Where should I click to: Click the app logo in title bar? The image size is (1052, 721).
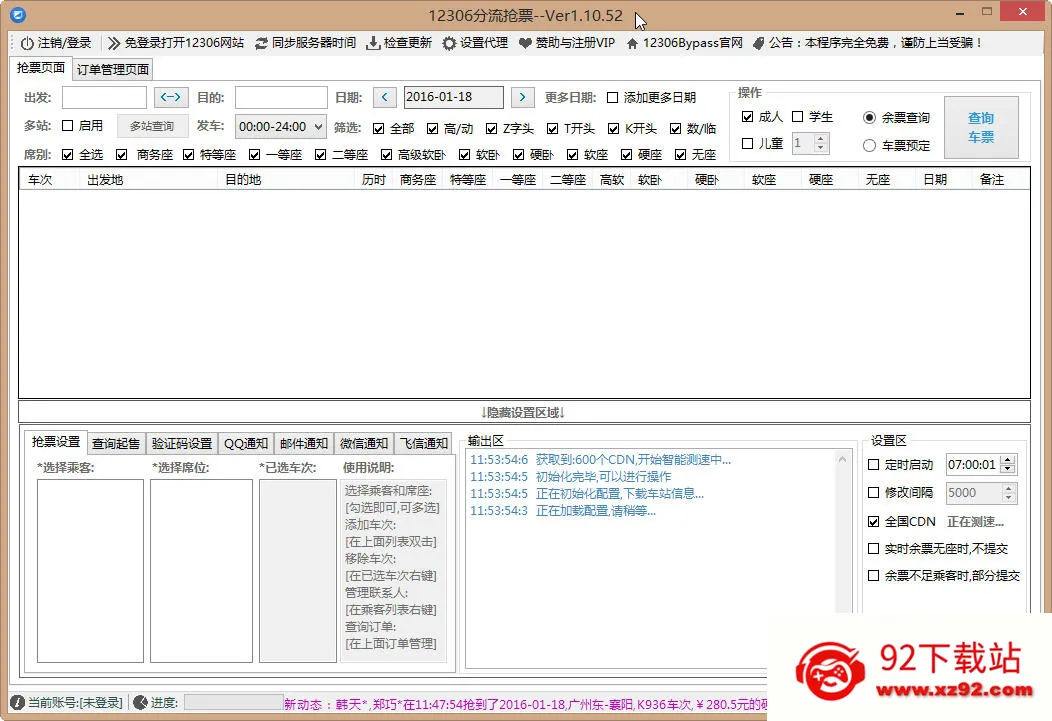pyautogui.click(x=18, y=14)
